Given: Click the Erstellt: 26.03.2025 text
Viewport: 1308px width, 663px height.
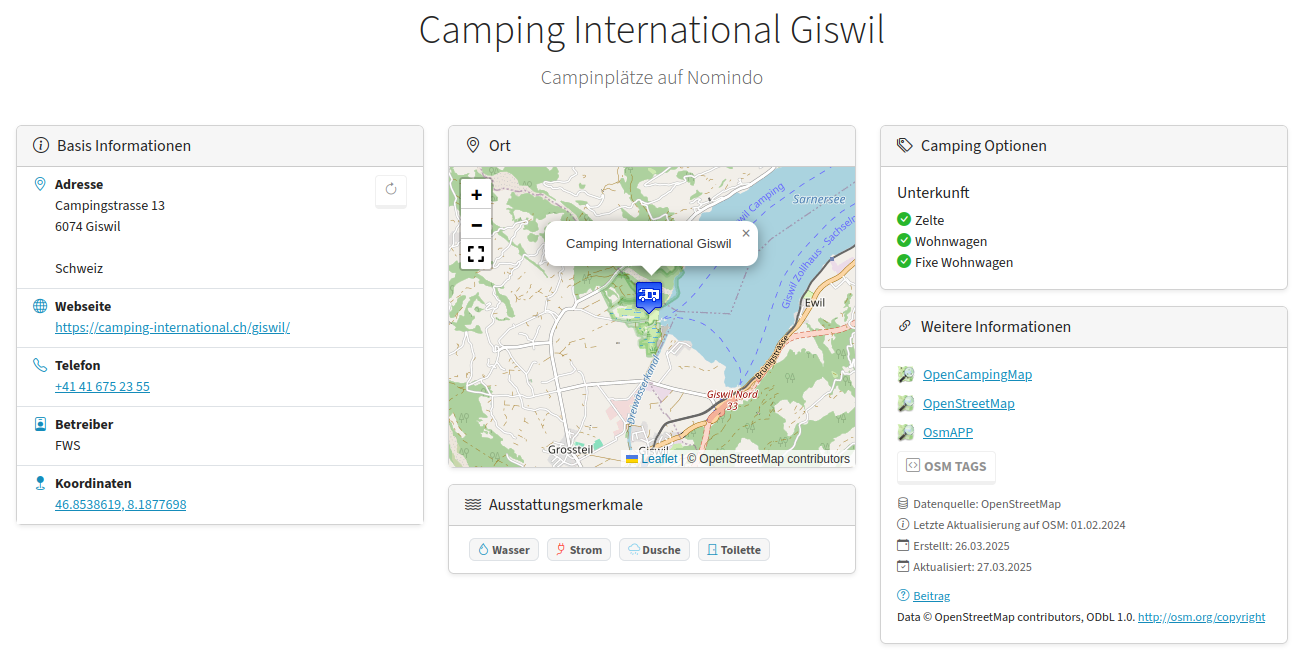Looking at the screenshot, I should tap(961, 546).
